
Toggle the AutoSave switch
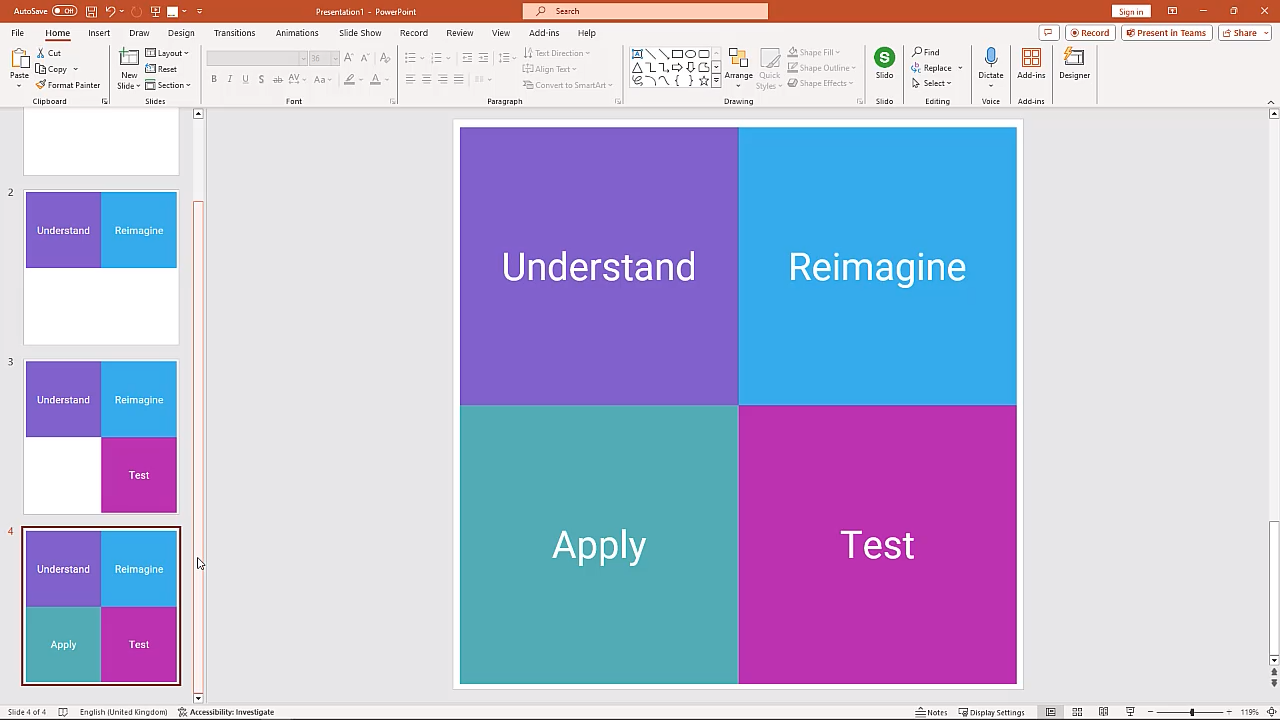tap(64, 11)
